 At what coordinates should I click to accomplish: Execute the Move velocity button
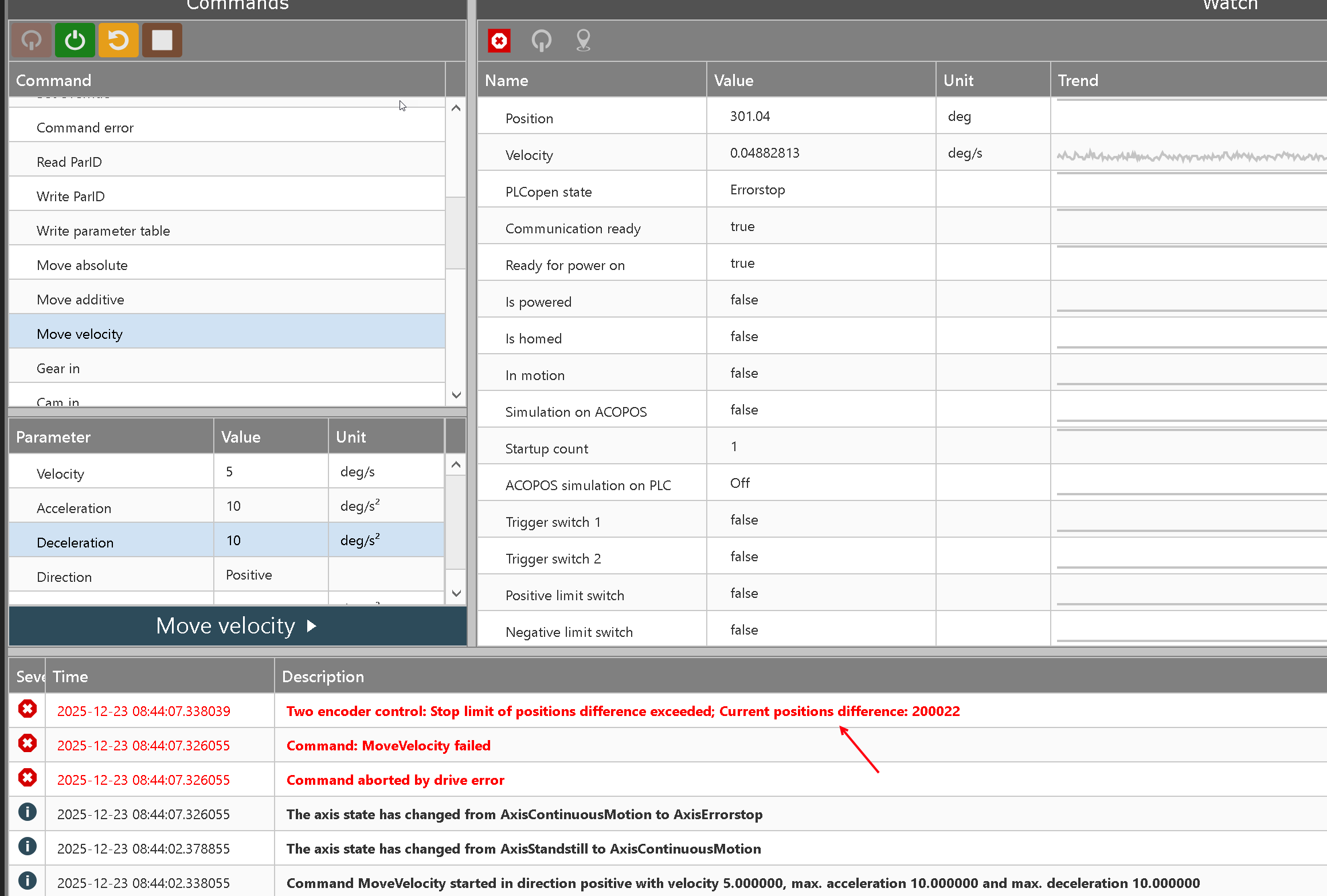coord(237,625)
